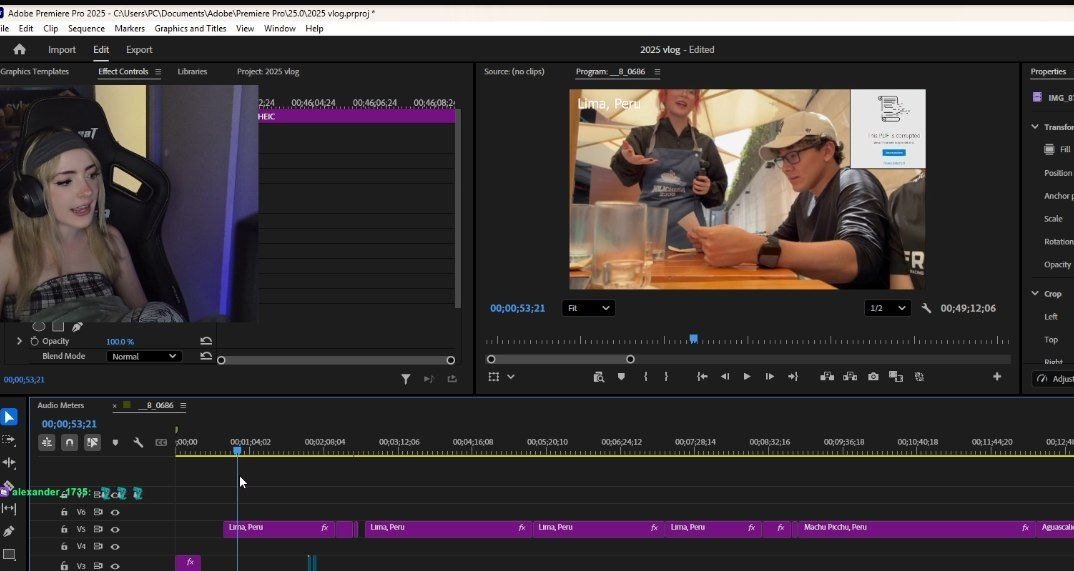This screenshot has height=571, width=1074.
Task: Toggle sync lock for track V4
Action: tap(98, 547)
